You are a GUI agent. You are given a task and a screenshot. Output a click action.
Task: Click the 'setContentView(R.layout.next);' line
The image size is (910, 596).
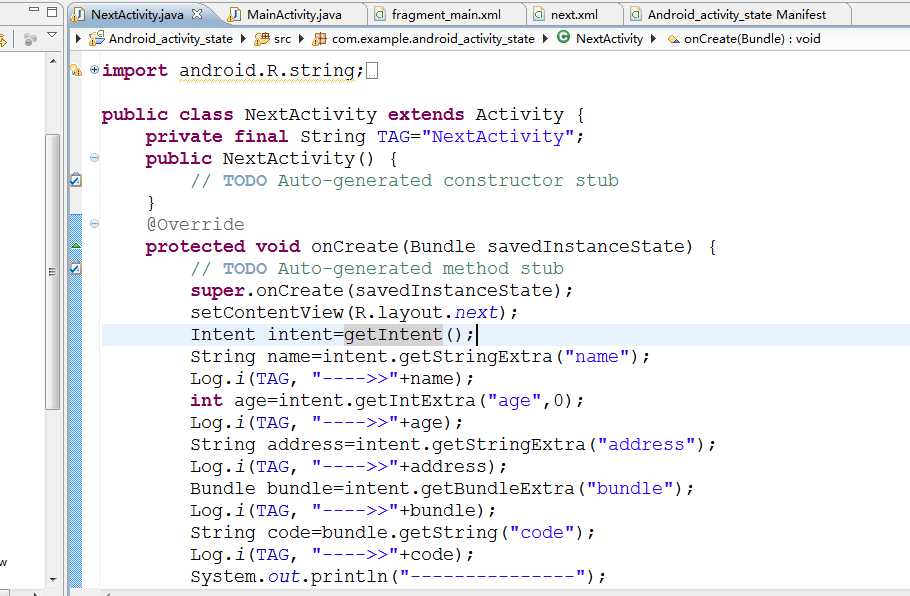[x=354, y=313]
